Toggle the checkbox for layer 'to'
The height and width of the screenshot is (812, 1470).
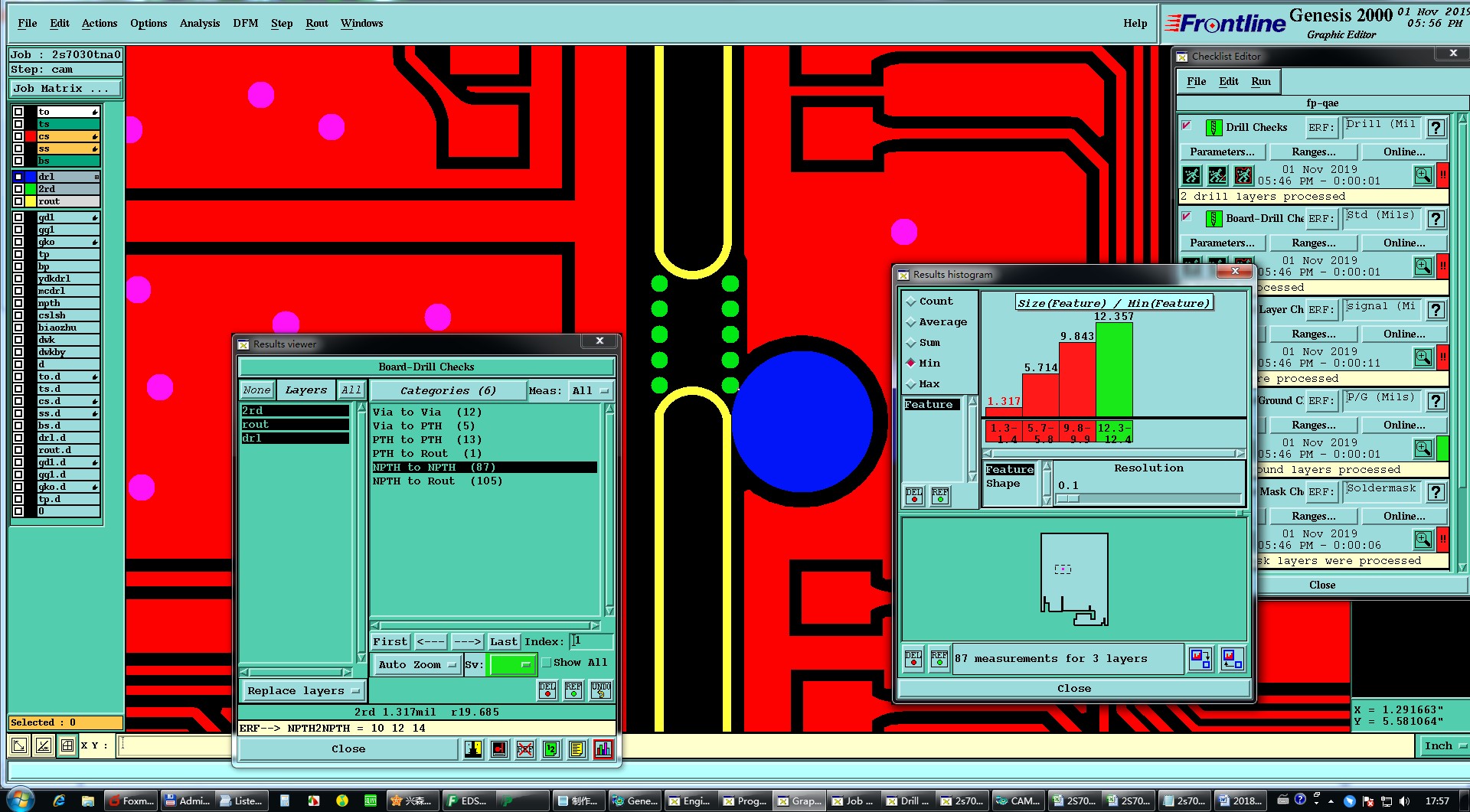tap(18, 112)
